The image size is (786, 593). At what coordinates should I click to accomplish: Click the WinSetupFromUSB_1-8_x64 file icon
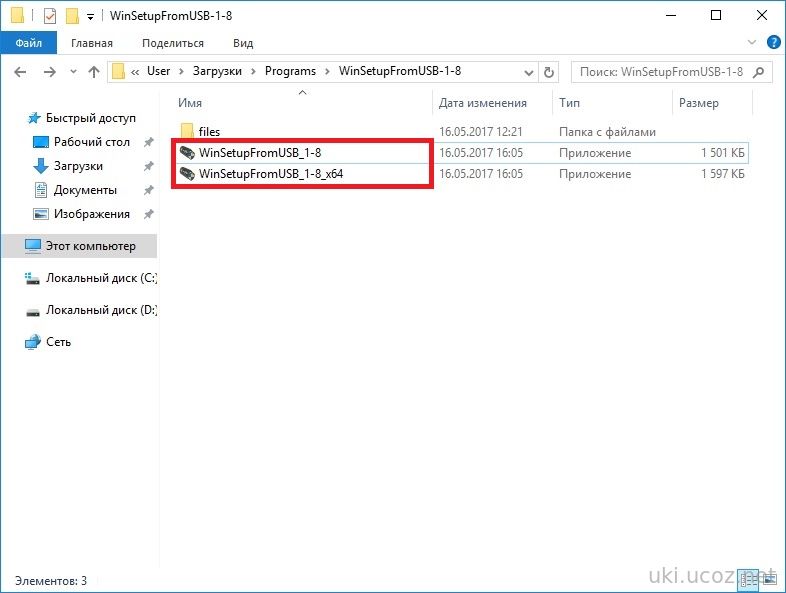(187, 174)
